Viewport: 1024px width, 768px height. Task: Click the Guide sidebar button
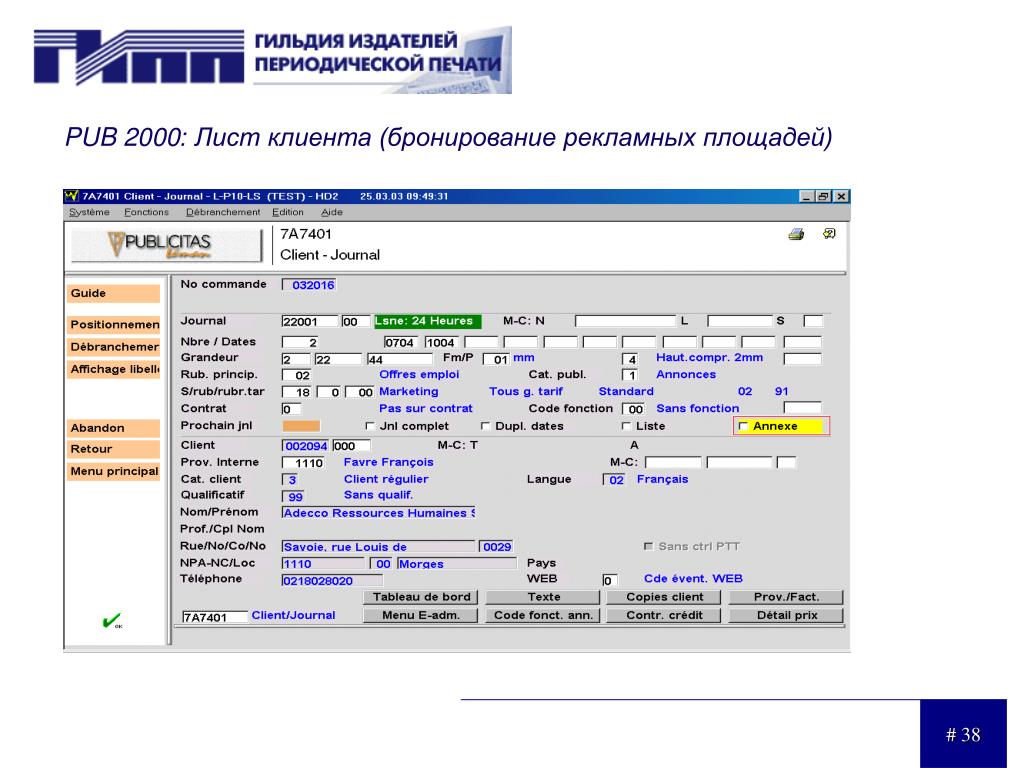coord(114,293)
